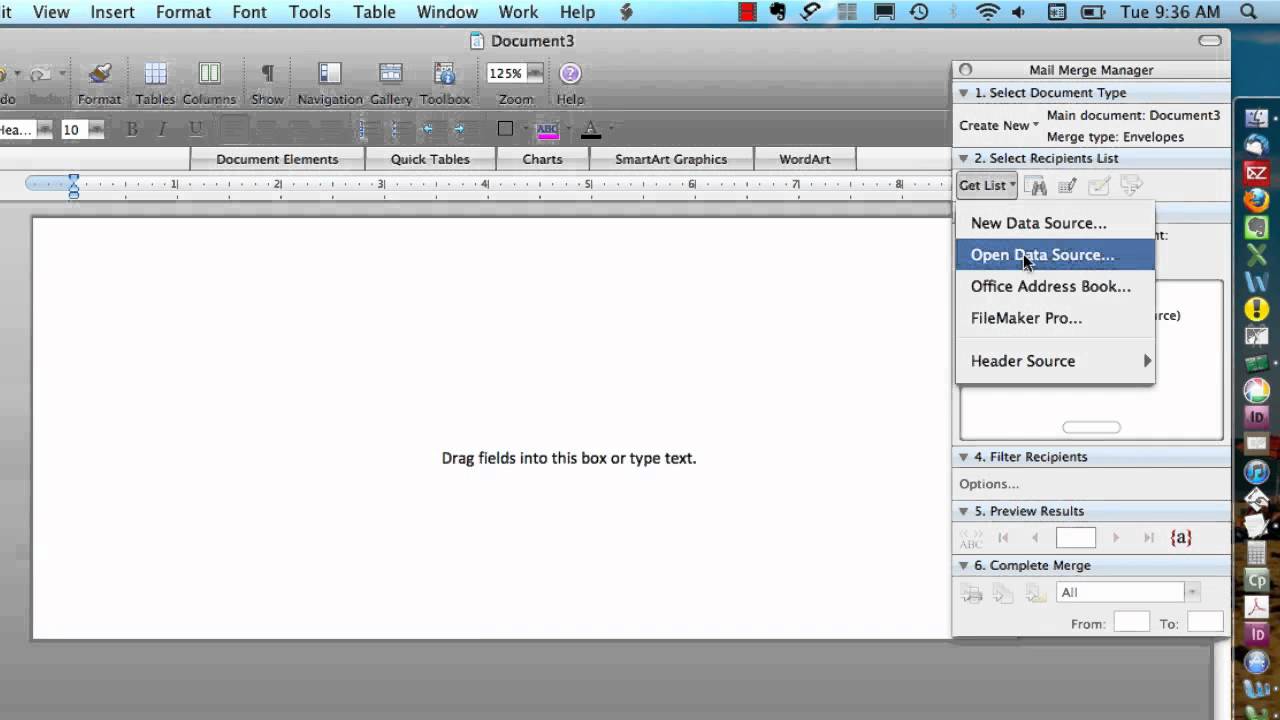Click the Find Recipient binoculars icon

pyautogui.click(x=1037, y=186)
